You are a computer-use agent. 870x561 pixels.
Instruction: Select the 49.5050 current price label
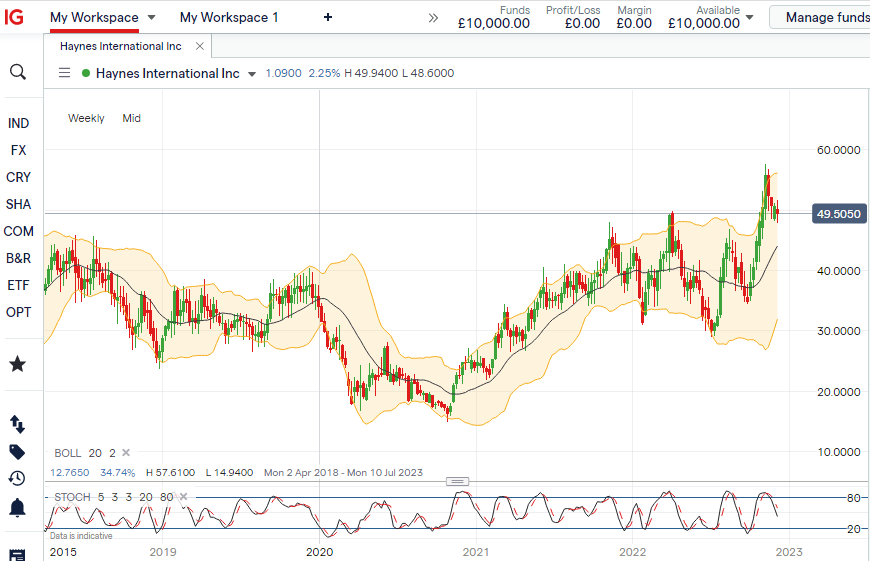click(x=838, y=214)
